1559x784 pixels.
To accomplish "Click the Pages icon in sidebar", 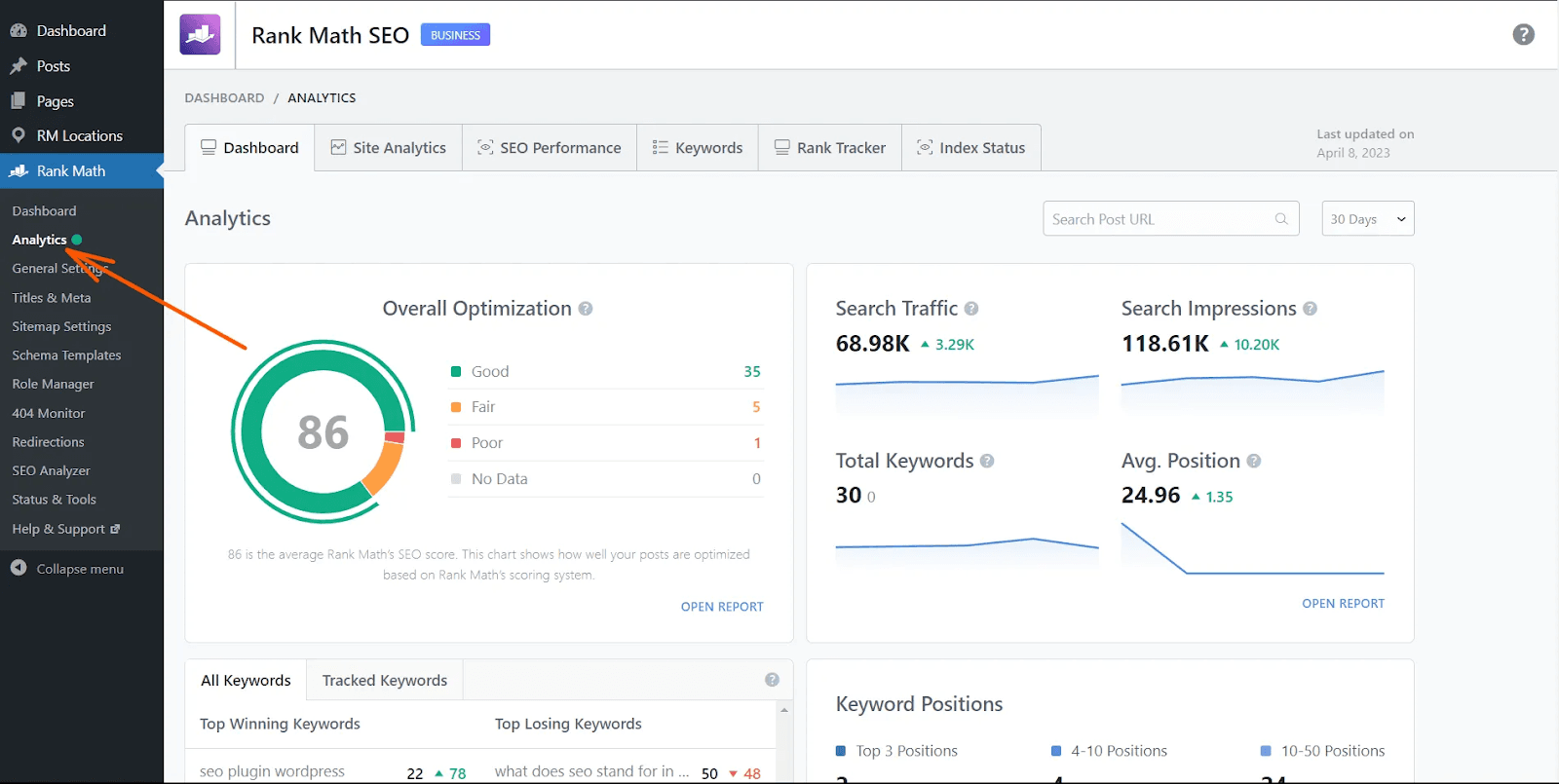I will [x=19, y=100].
